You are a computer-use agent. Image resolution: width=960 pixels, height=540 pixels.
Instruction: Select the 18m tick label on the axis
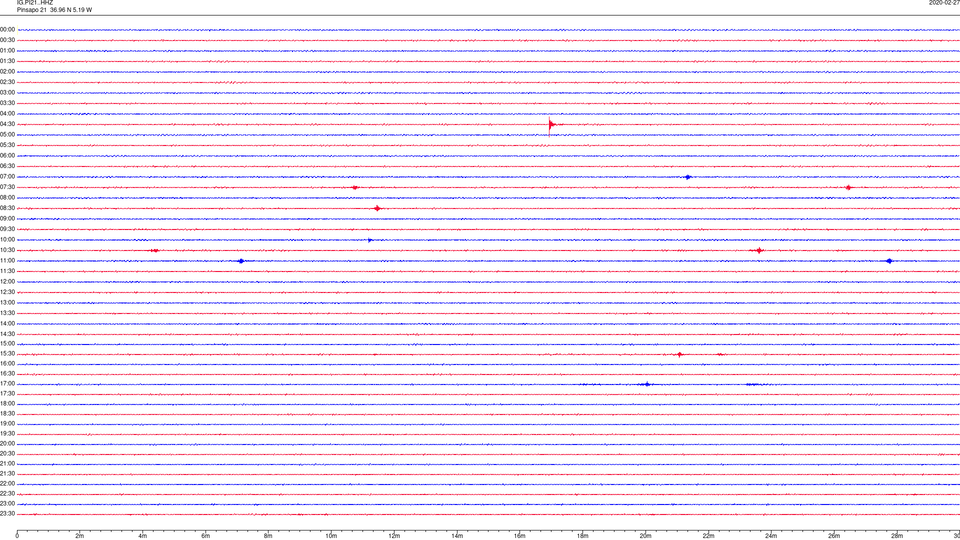point(583,536)
